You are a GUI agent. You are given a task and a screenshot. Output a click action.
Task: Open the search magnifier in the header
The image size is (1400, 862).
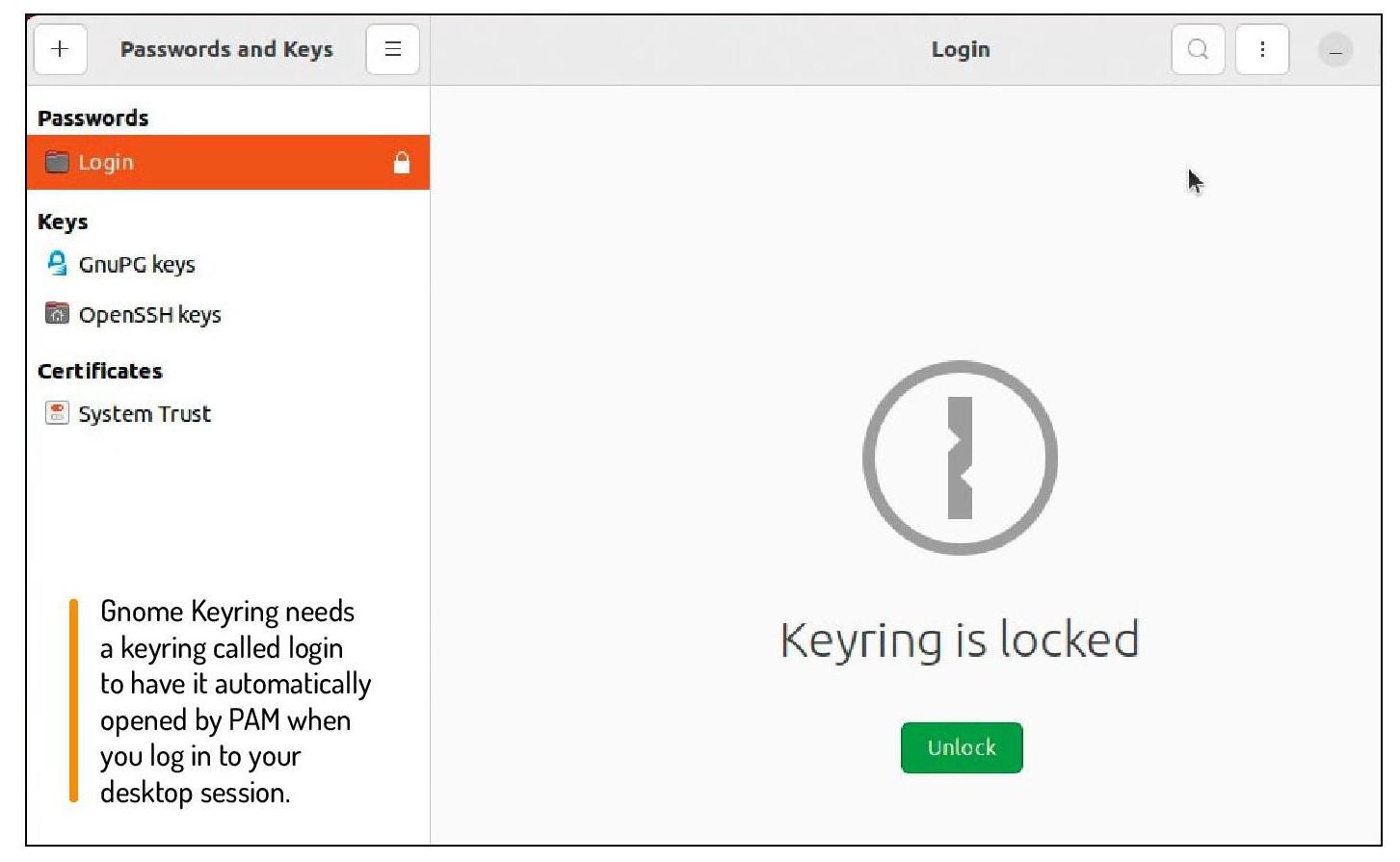click(x=1198, y=49)
